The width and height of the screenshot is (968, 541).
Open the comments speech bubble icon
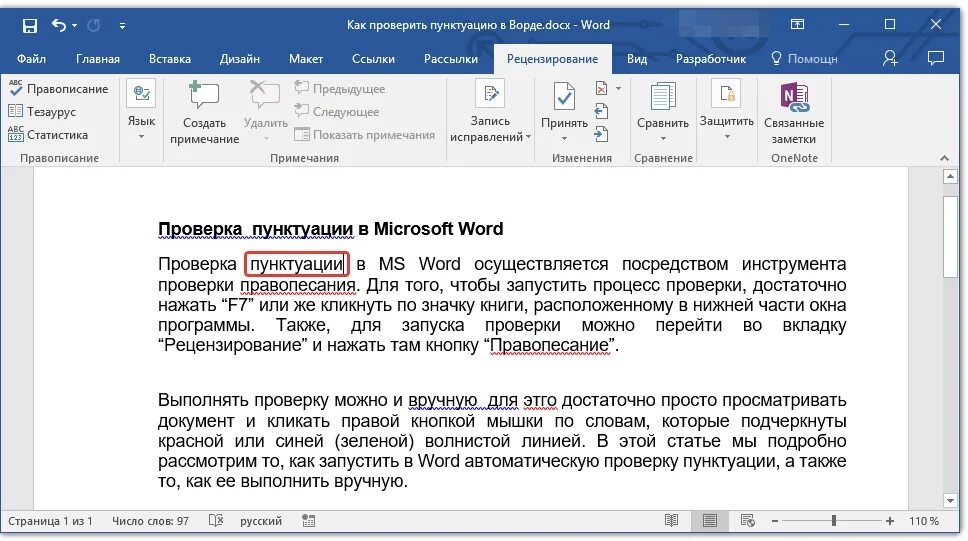pos(936,58)
